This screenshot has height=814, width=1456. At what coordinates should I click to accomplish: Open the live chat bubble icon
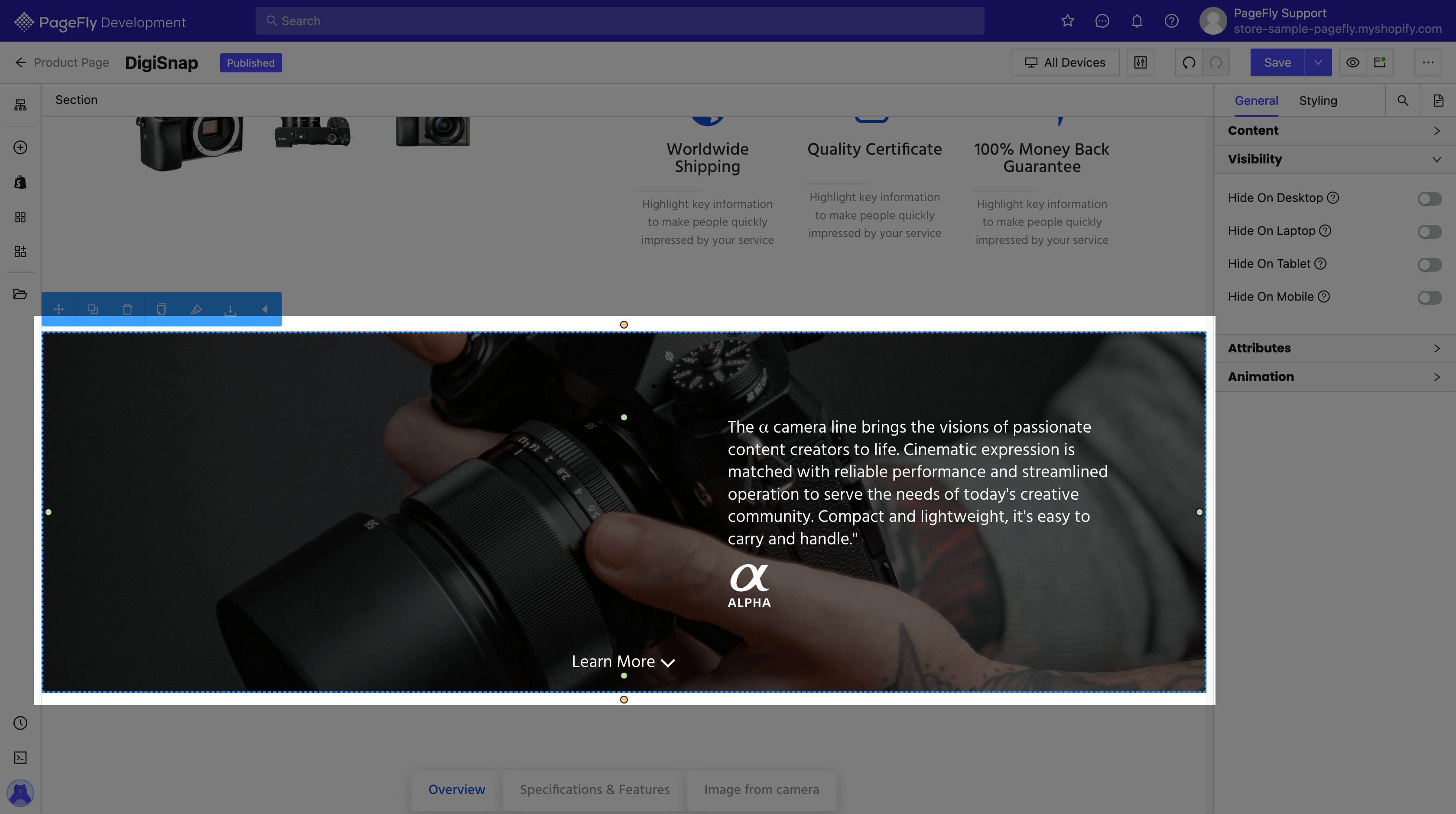point(1102,21)
